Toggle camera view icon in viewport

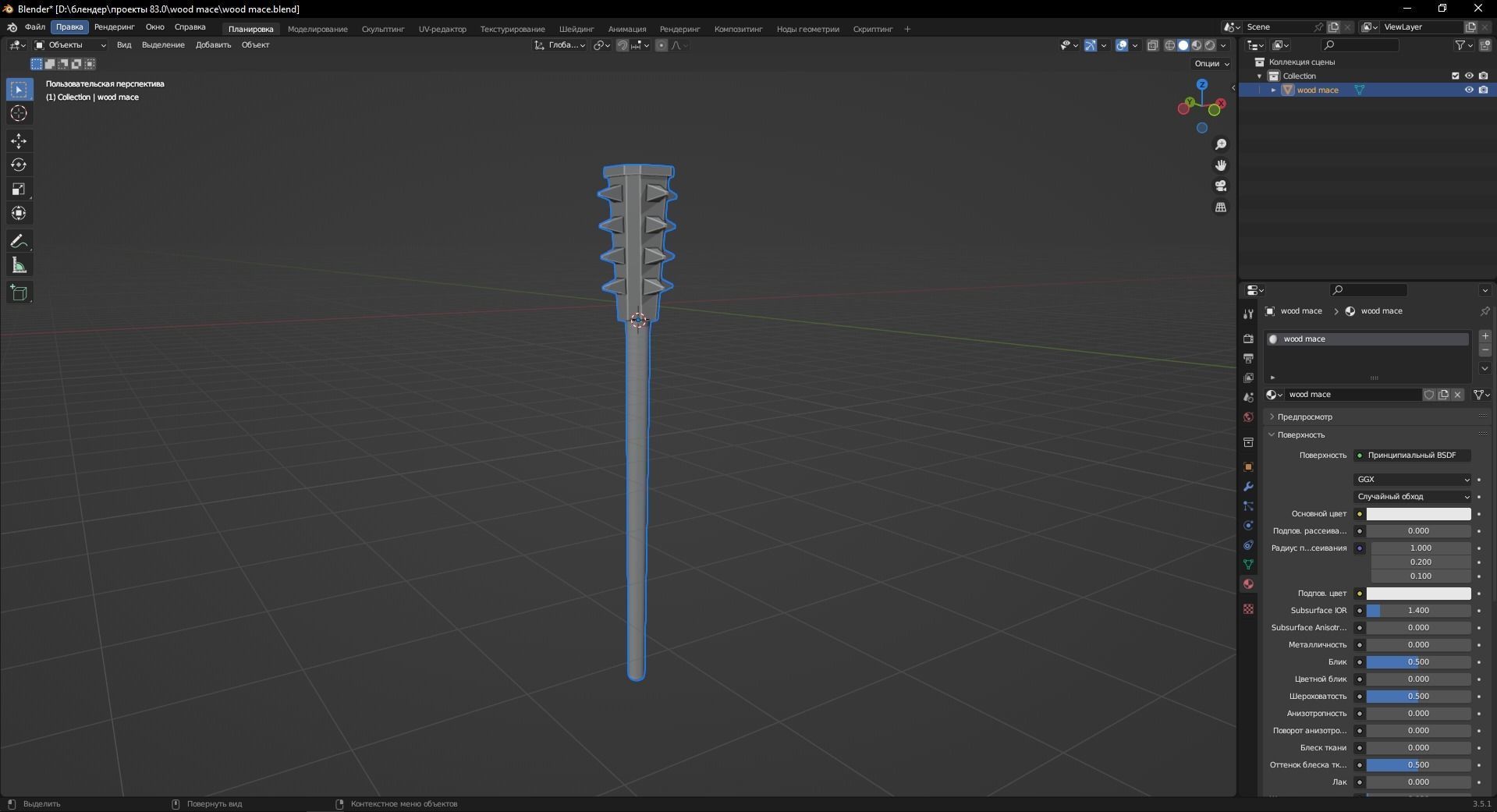click(1221, 186)
